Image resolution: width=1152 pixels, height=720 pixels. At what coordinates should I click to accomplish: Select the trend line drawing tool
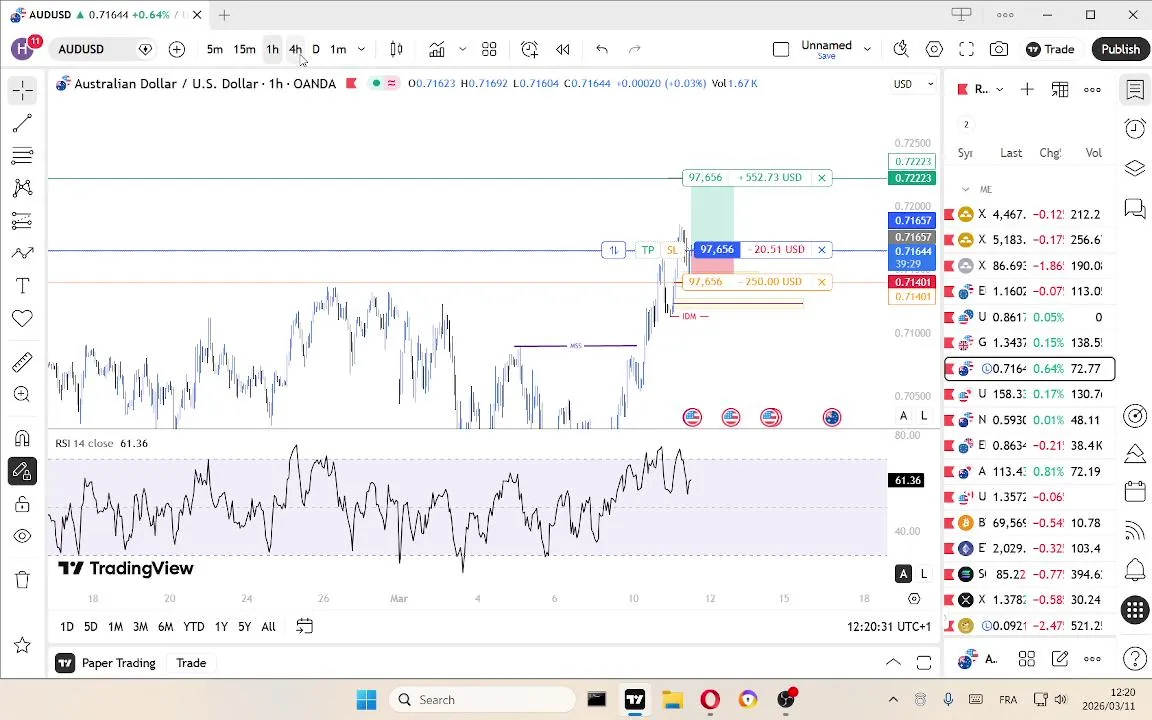[x=22, y=123]
